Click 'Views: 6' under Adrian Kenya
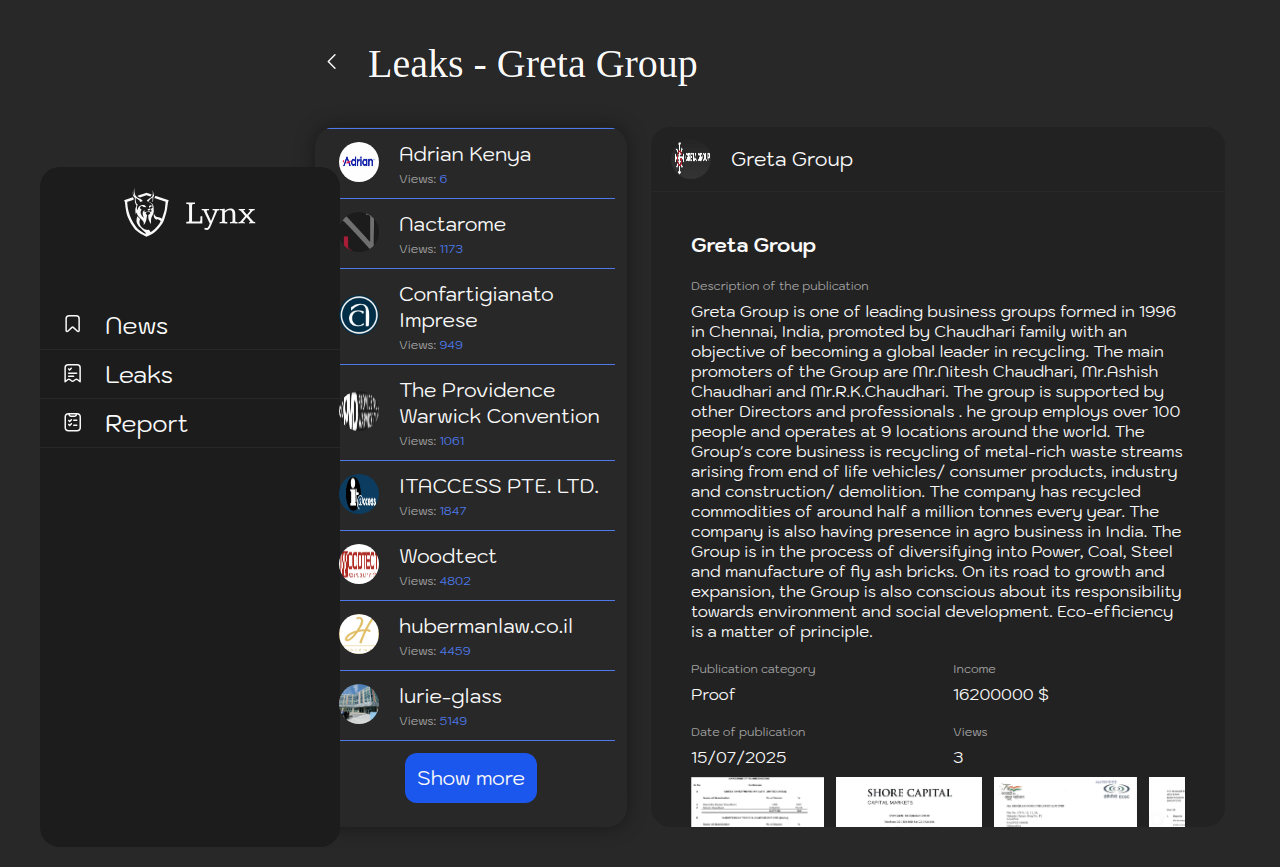Viewport: 1280px width, 867px height. coord(423,179)
